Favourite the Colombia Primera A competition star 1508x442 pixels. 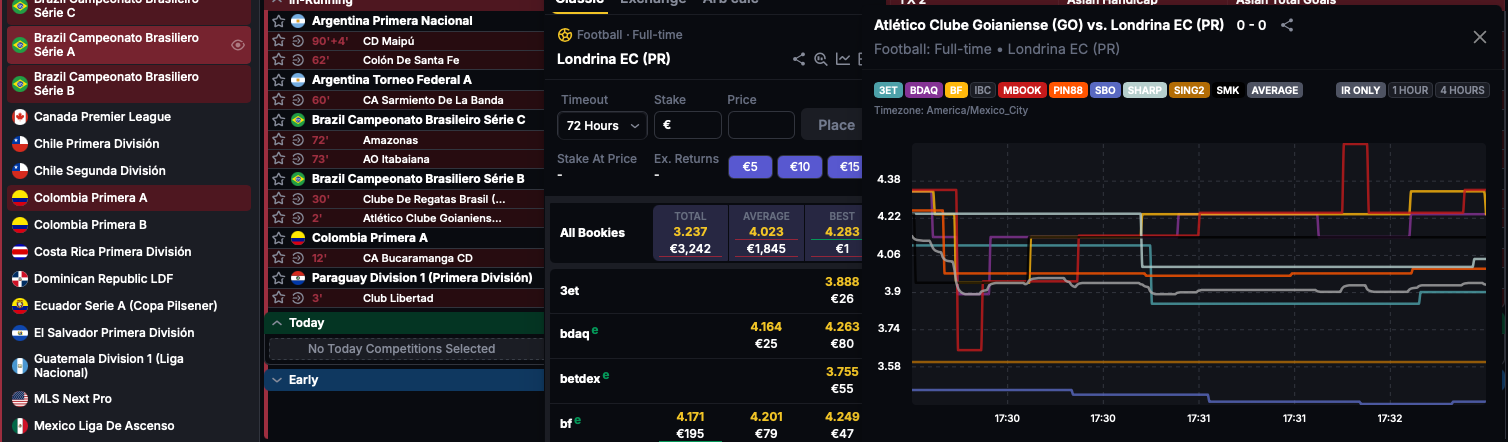pos(279,238)
